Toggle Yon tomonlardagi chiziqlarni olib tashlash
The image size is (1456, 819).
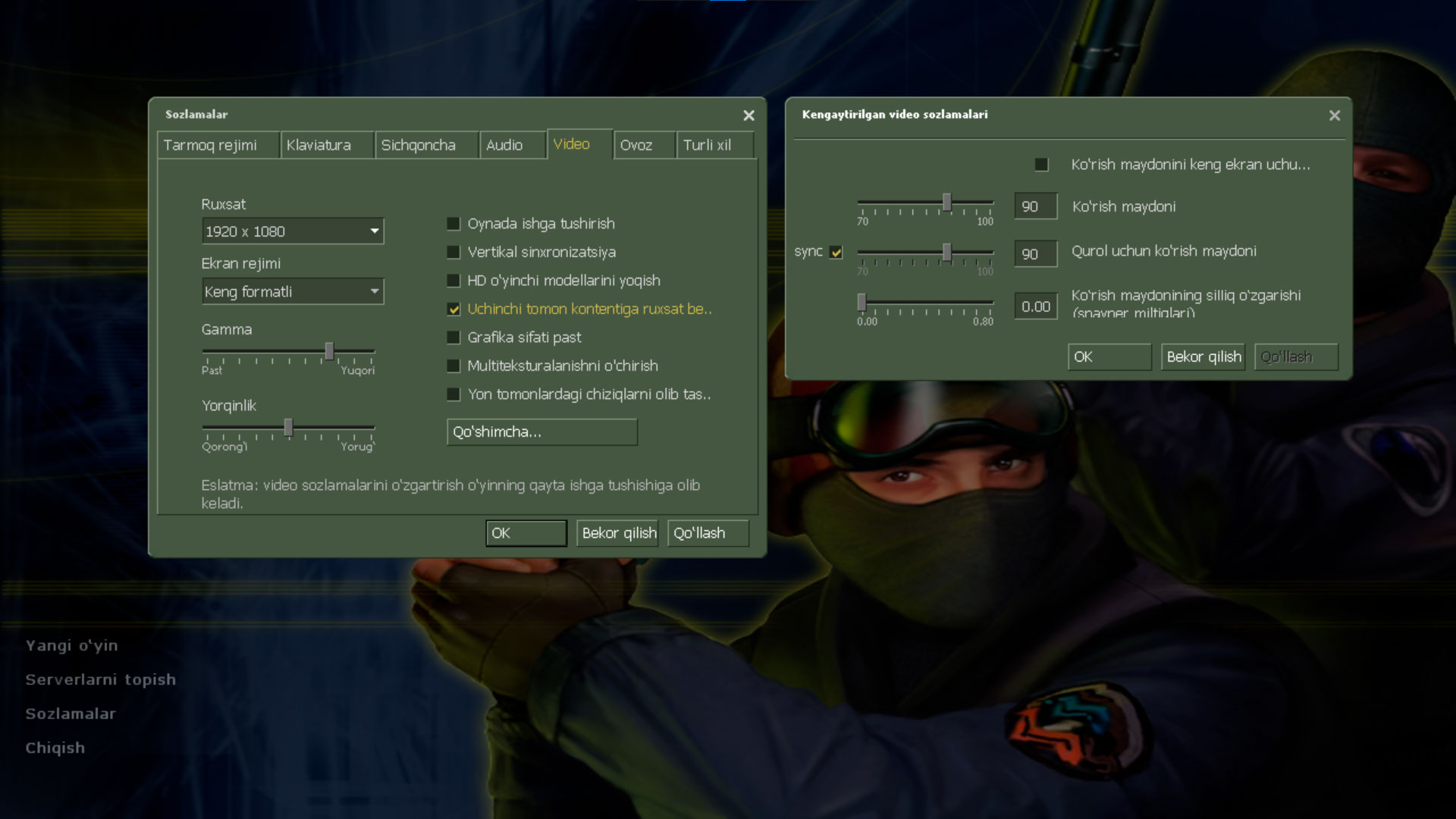453,394
